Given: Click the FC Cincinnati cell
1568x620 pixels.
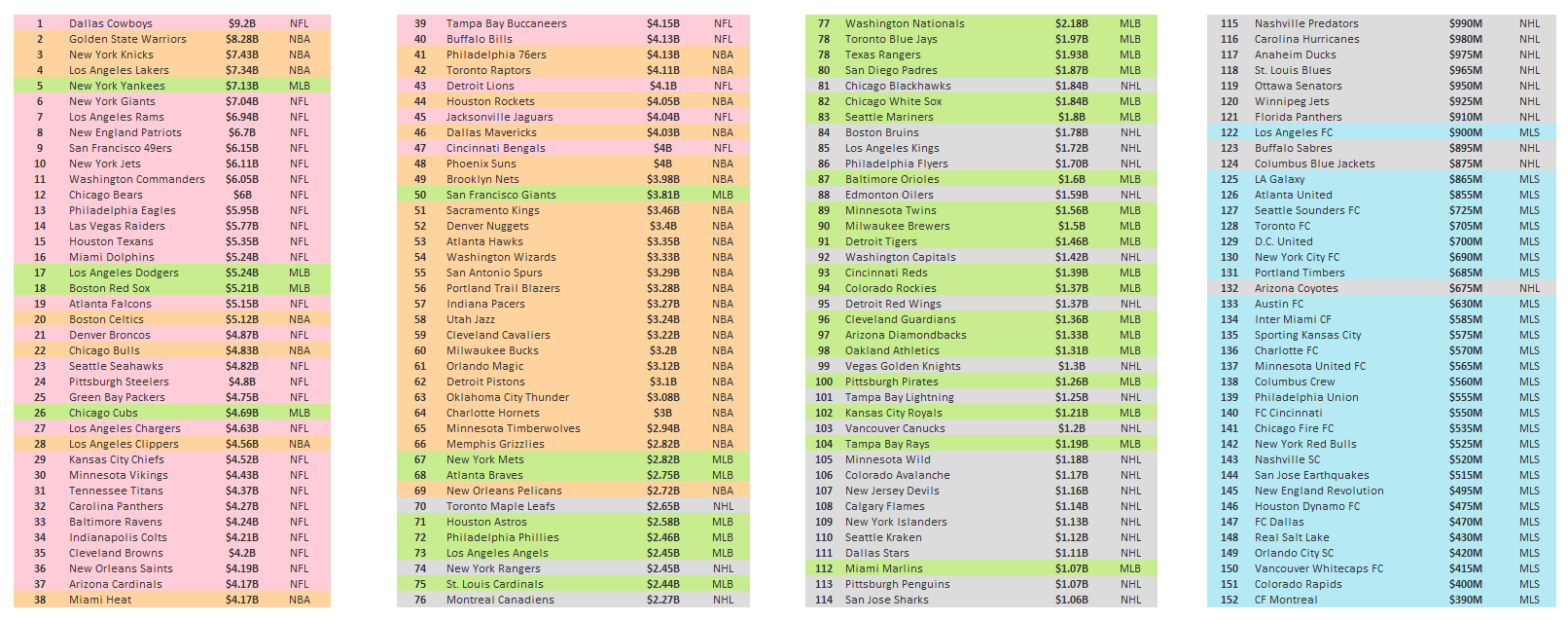Looking at the screenshot, I should coord(1289,413).
